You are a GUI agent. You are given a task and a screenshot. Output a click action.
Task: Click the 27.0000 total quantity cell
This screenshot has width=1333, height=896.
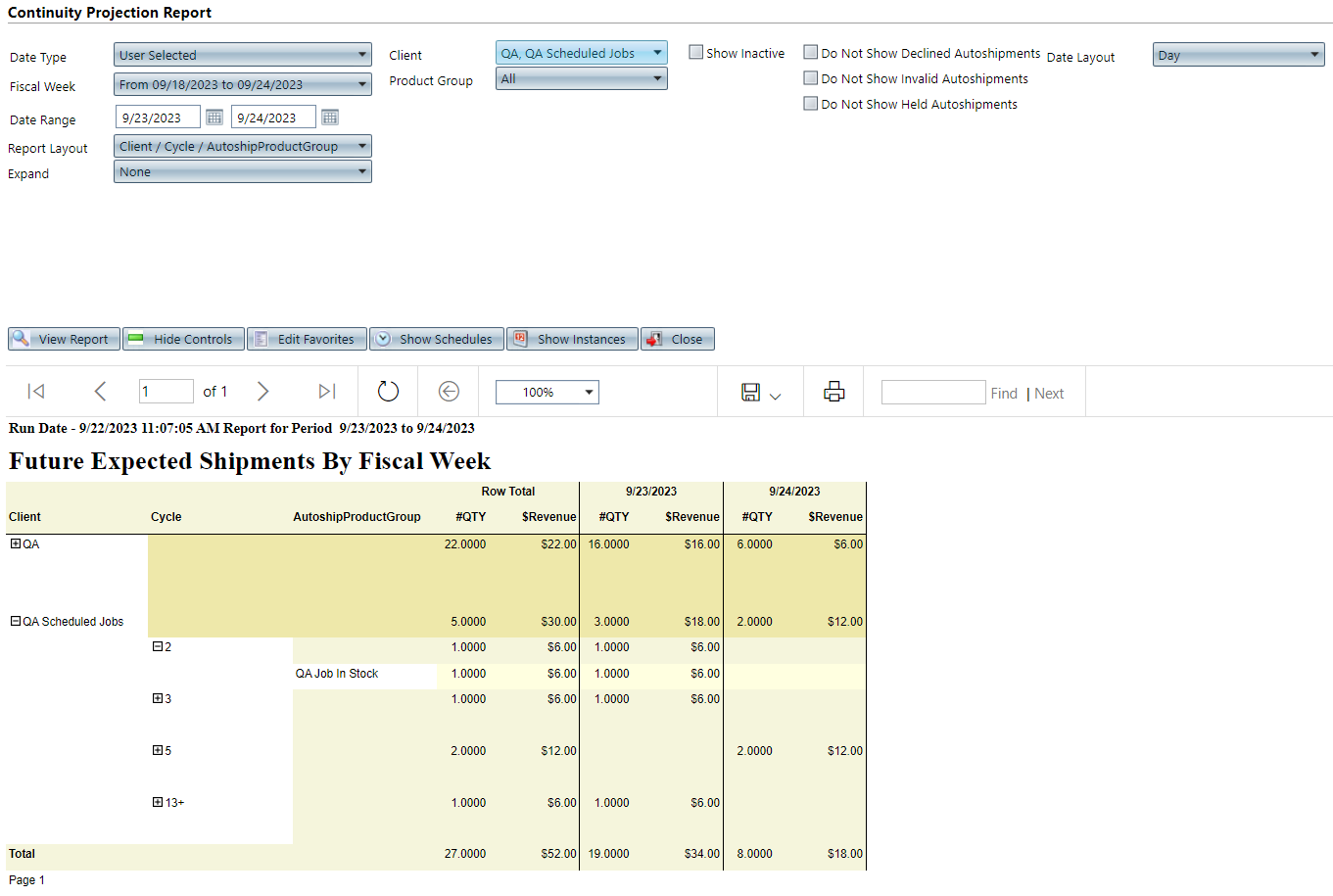tap(465, 854)
